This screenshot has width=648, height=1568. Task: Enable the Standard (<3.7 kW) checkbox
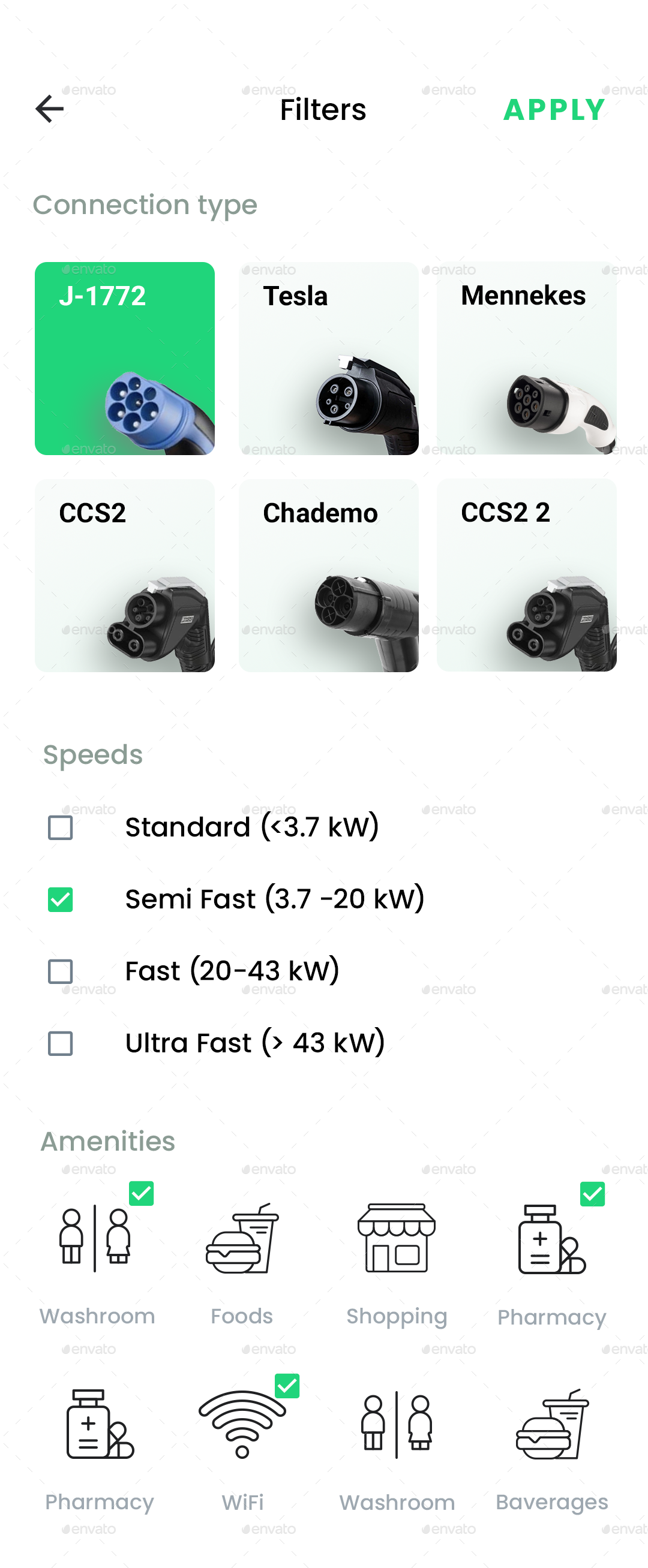pyautogui.click(x=60, y=828)
